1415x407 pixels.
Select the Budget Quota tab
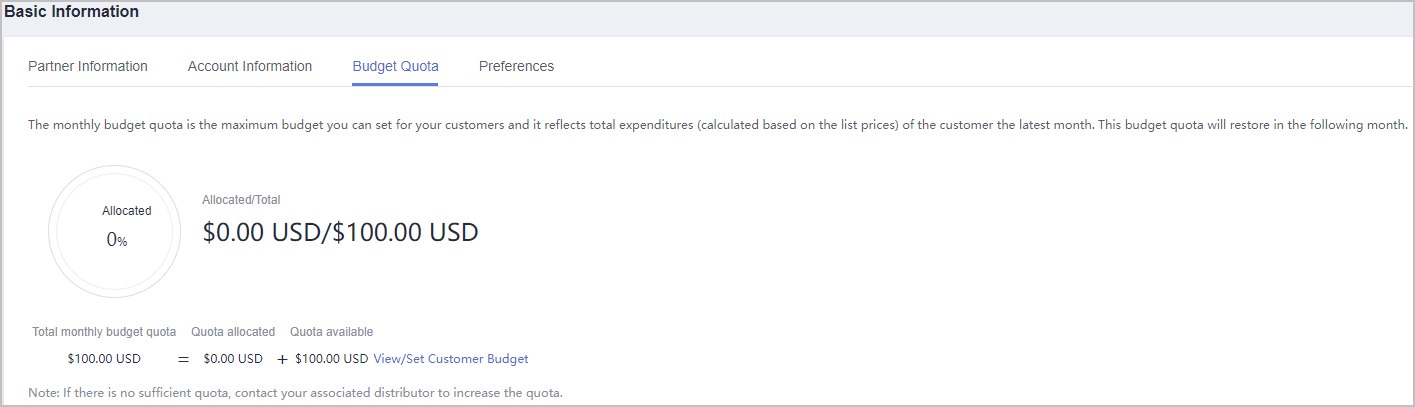395,66
